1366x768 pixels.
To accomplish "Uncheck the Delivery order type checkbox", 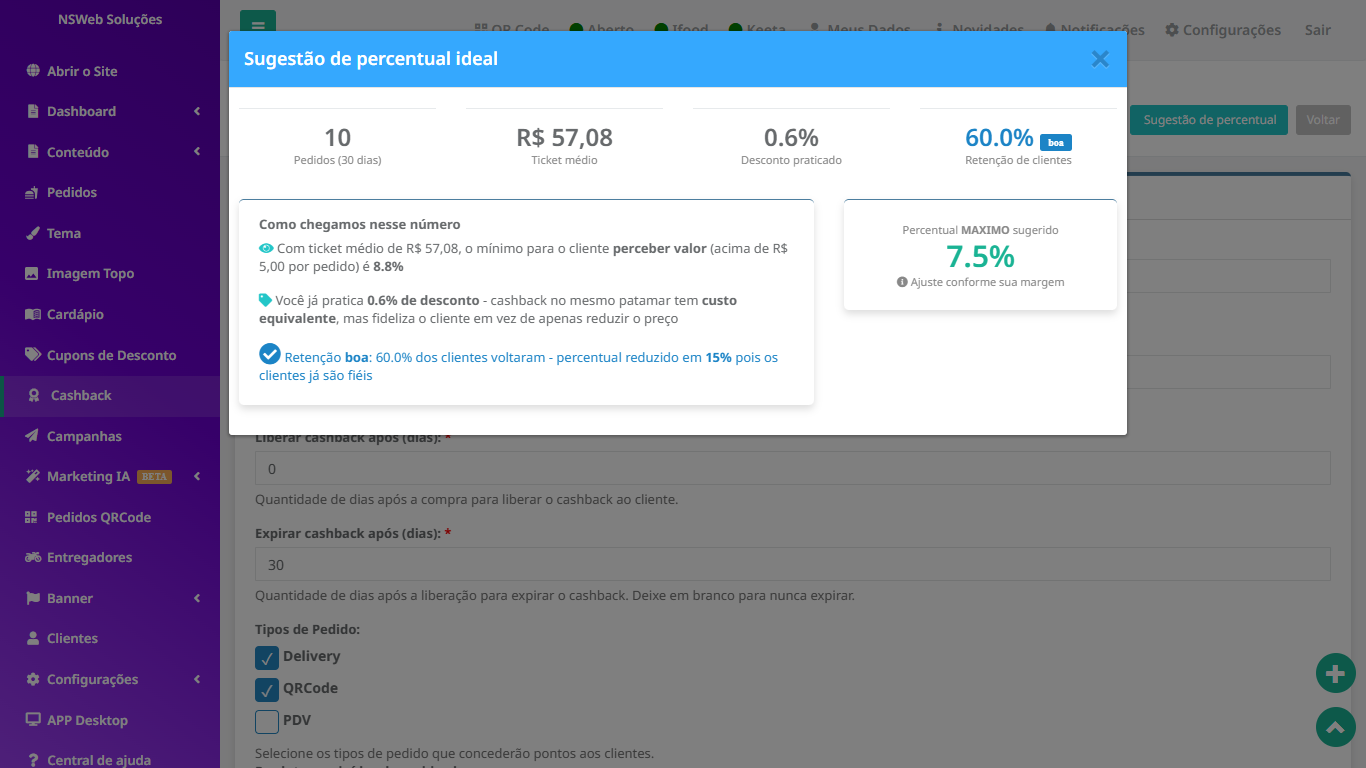I will tap(267, 657).
